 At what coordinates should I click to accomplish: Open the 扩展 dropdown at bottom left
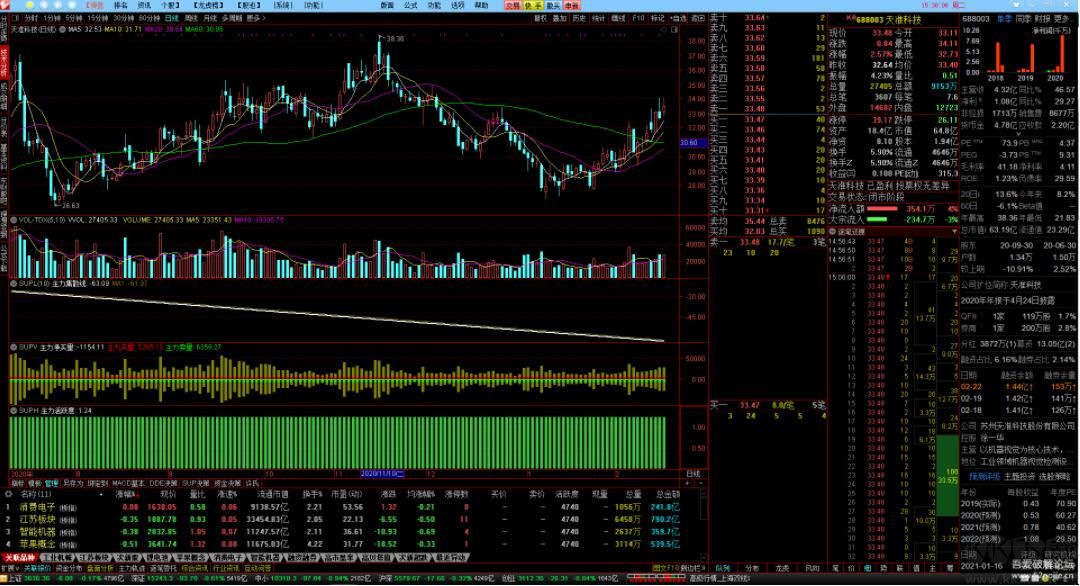pyautogui.click(x=10, y=569)
